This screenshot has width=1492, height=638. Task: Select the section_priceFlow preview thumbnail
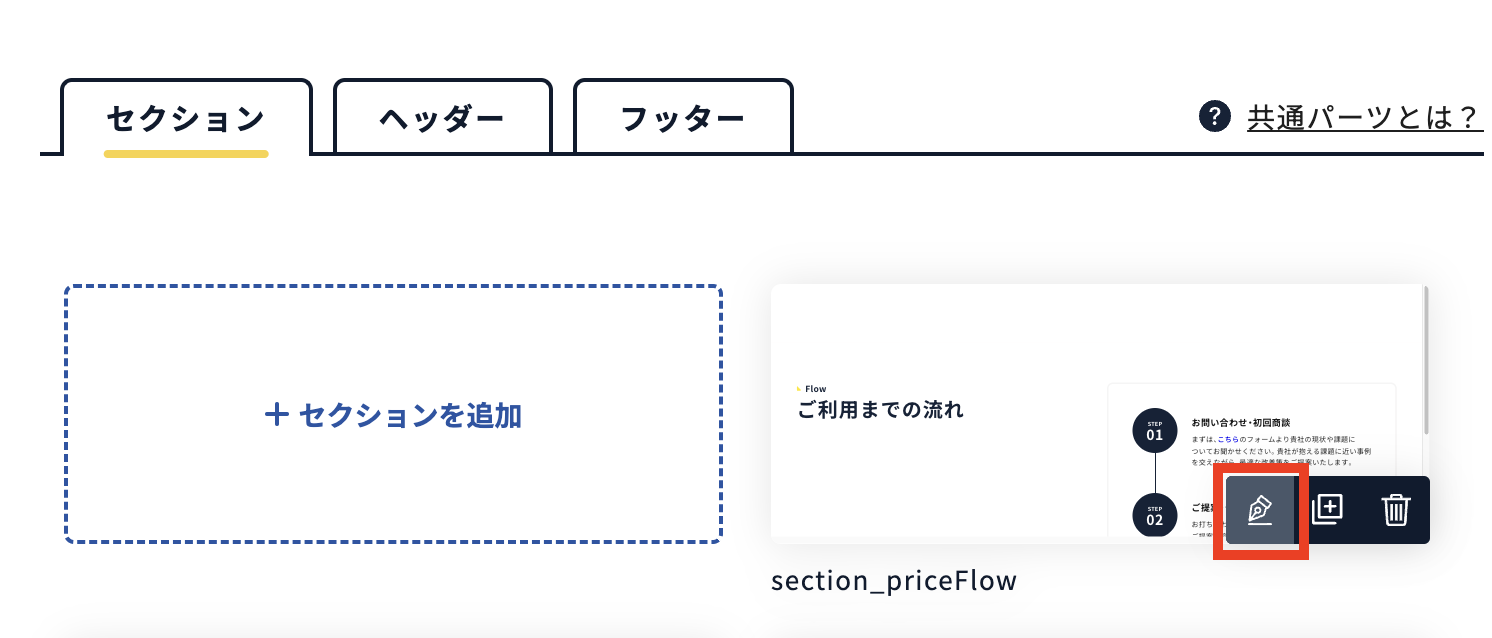click(1099, 413)
